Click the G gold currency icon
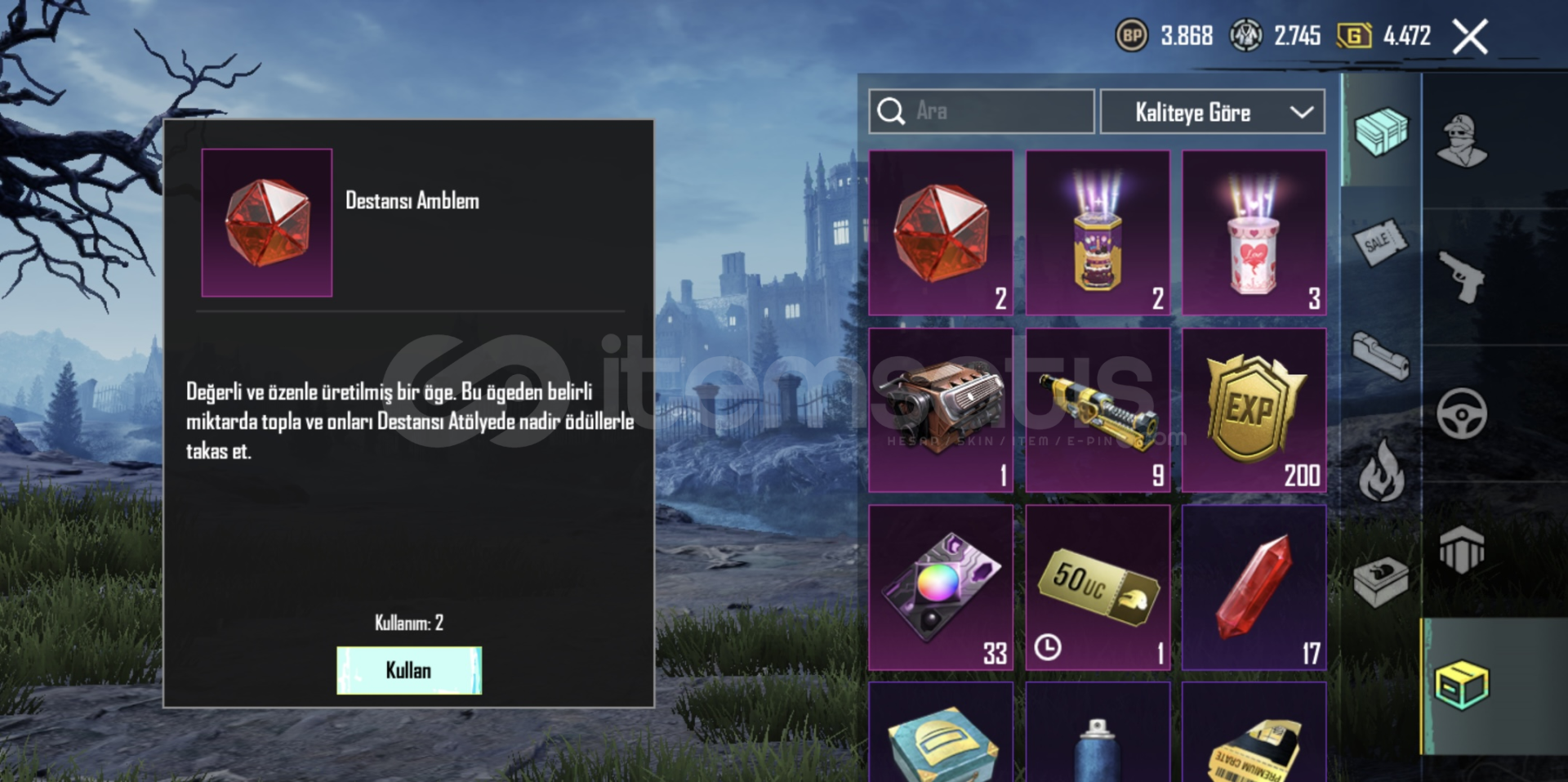The height and width of the screenshot is (782, 1568). click(x=1353, y=36)
